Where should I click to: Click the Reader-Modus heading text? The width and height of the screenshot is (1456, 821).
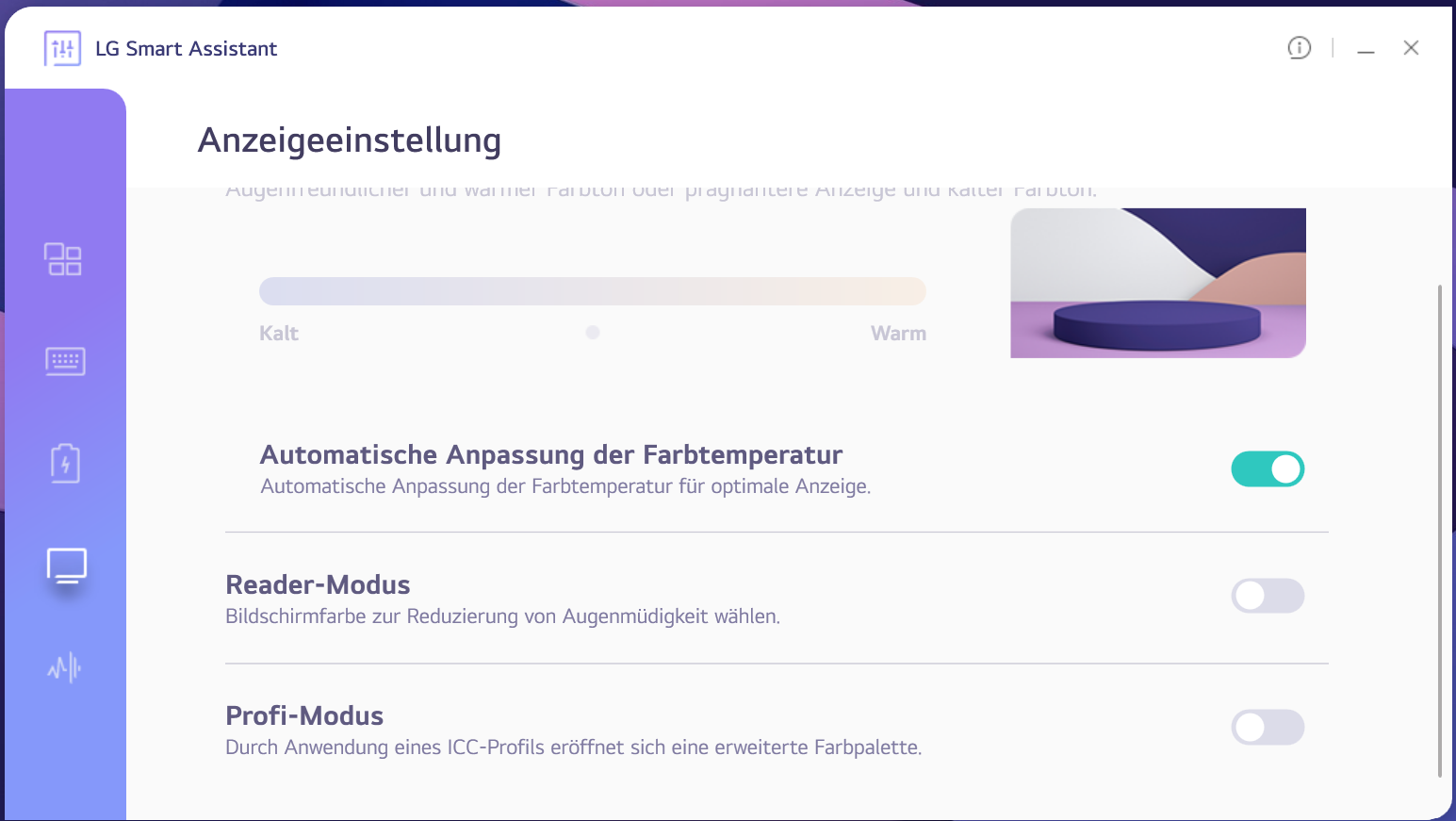pyautogui.click(x=318, y=585)
